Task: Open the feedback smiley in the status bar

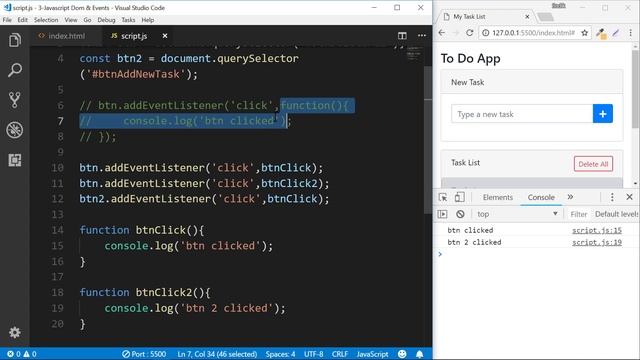Action: [402, 354]
